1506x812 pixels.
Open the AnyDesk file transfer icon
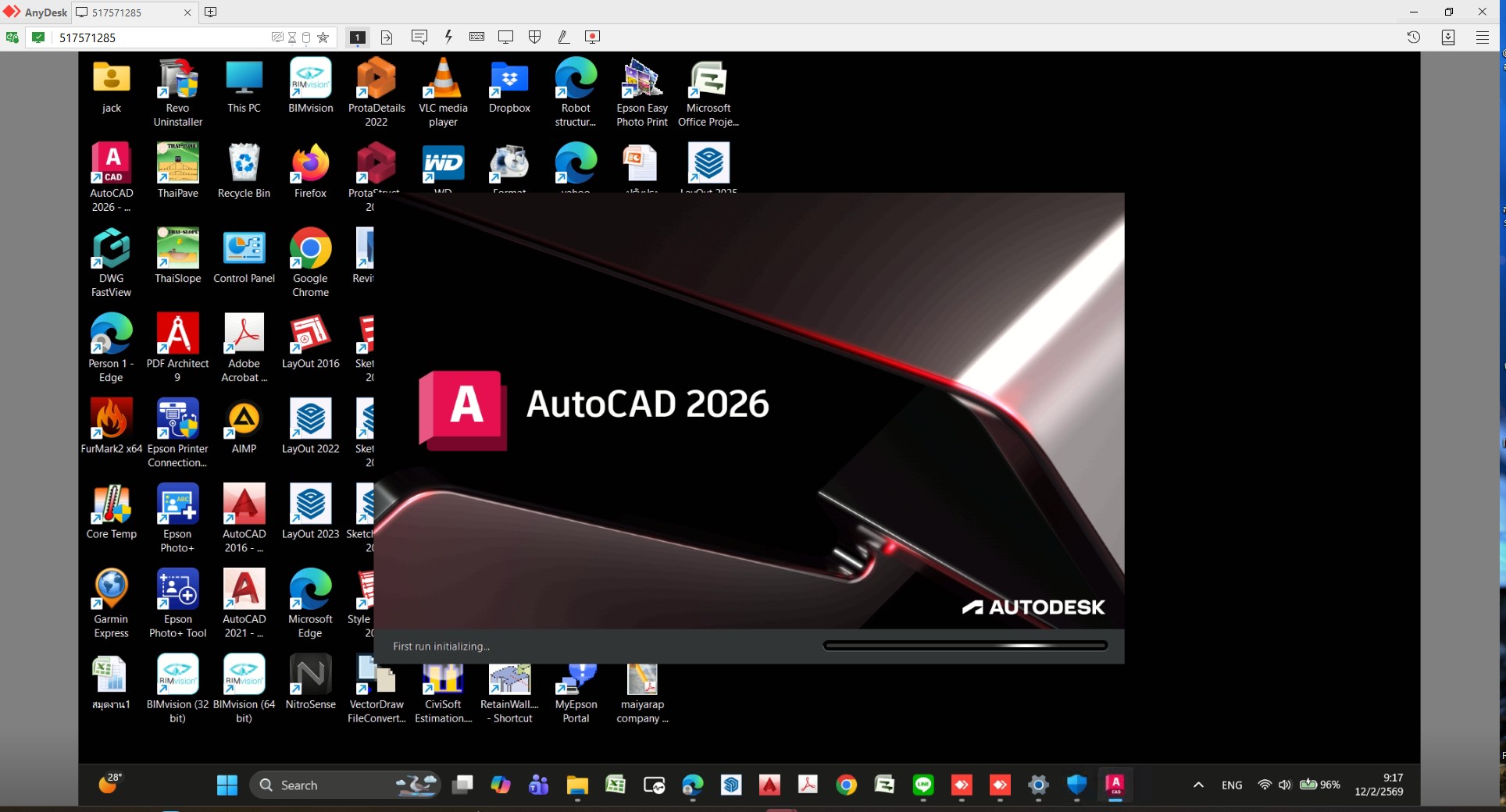(387, 37)
